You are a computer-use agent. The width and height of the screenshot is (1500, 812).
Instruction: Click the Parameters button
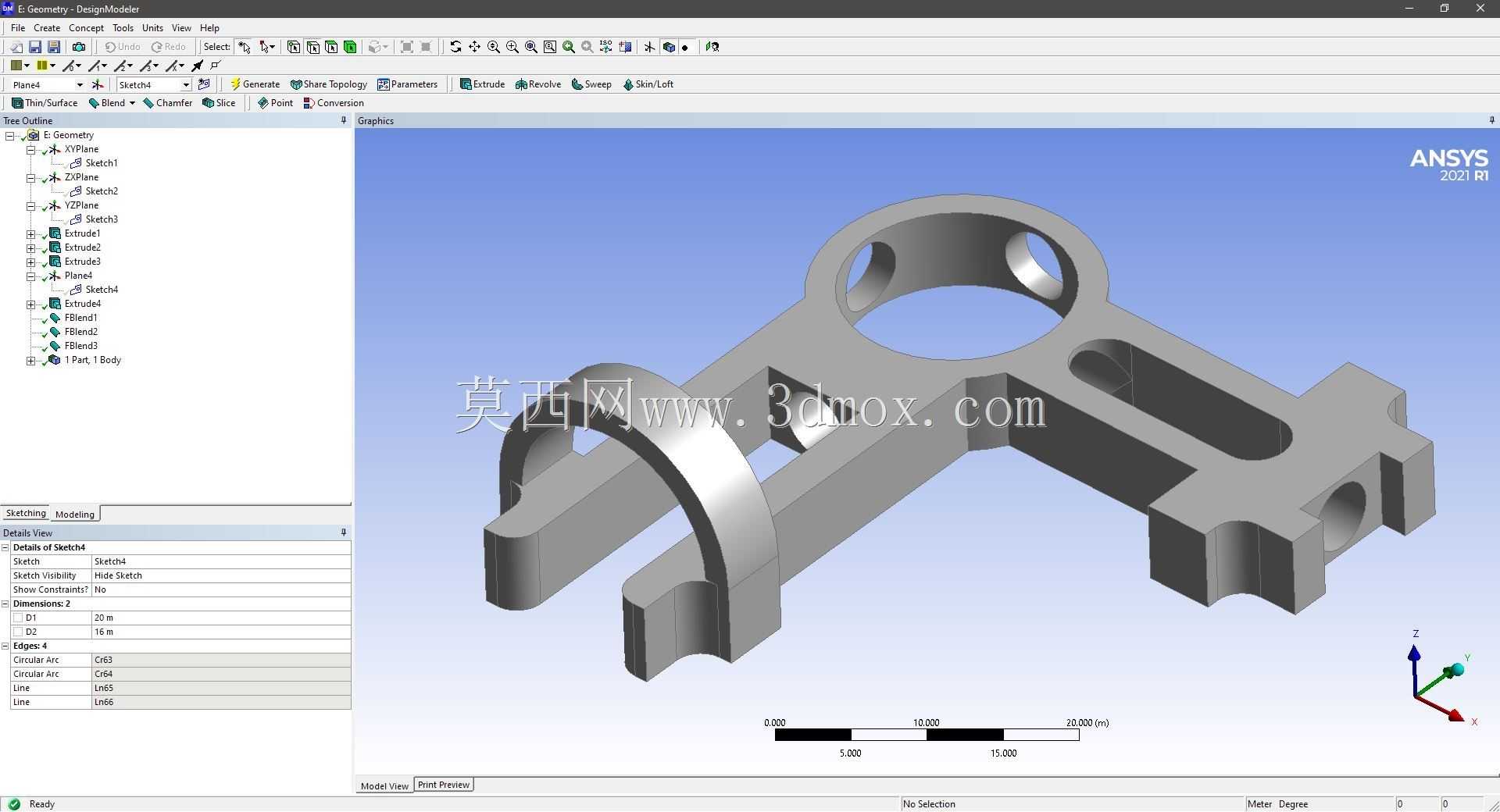click(407, 84)
